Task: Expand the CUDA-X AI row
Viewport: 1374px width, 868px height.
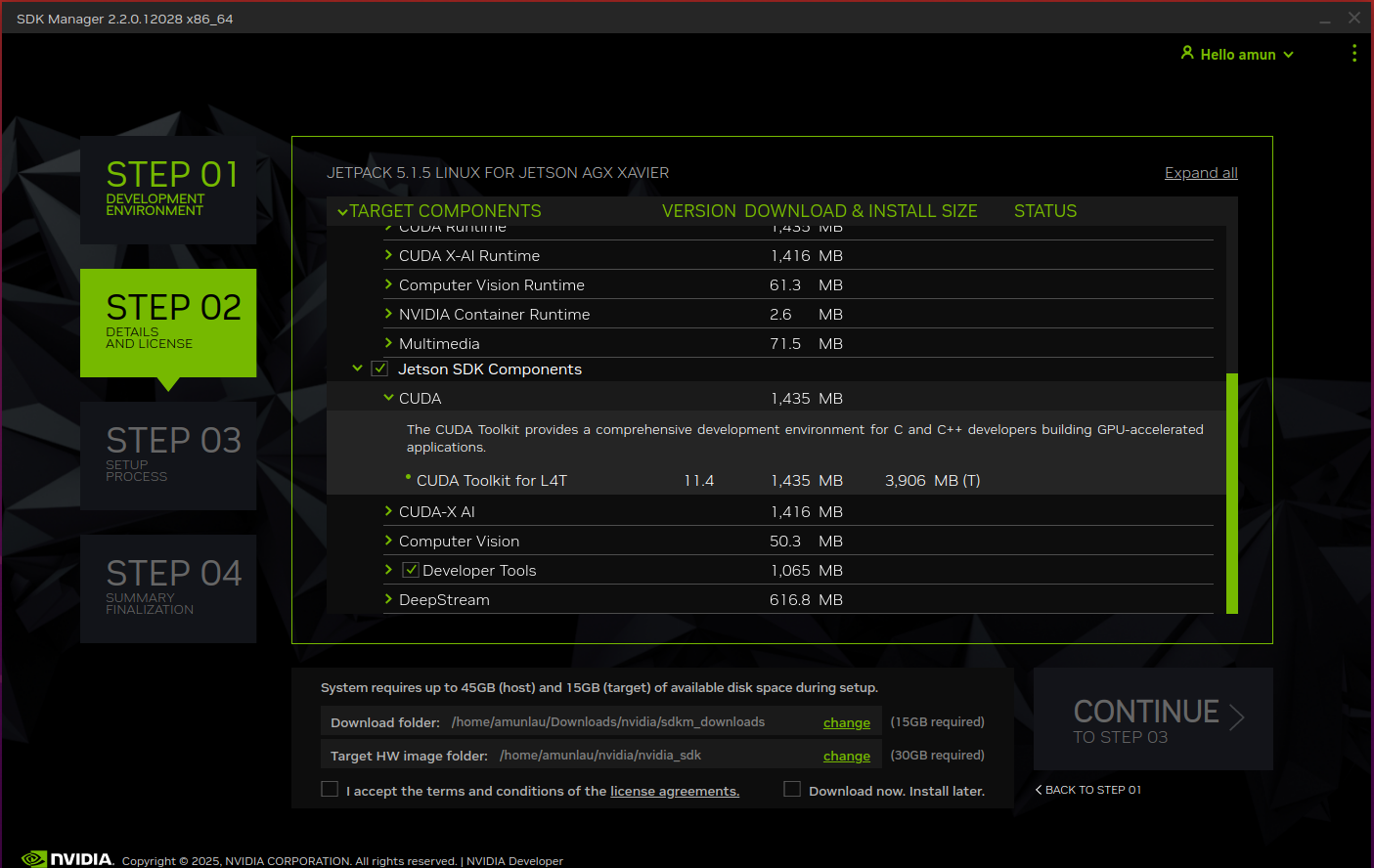Action: point(388,511)
